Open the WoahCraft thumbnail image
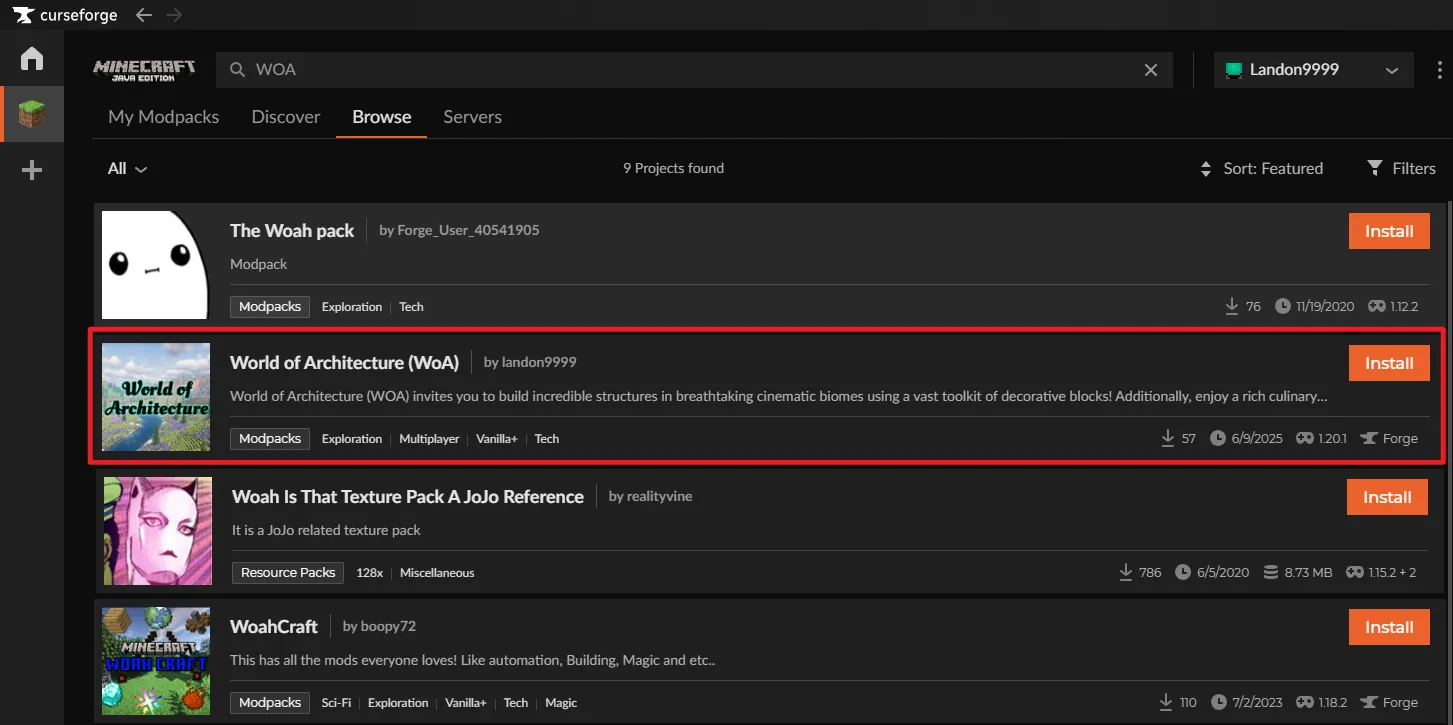1453x725 pixels. pos(156,661)
